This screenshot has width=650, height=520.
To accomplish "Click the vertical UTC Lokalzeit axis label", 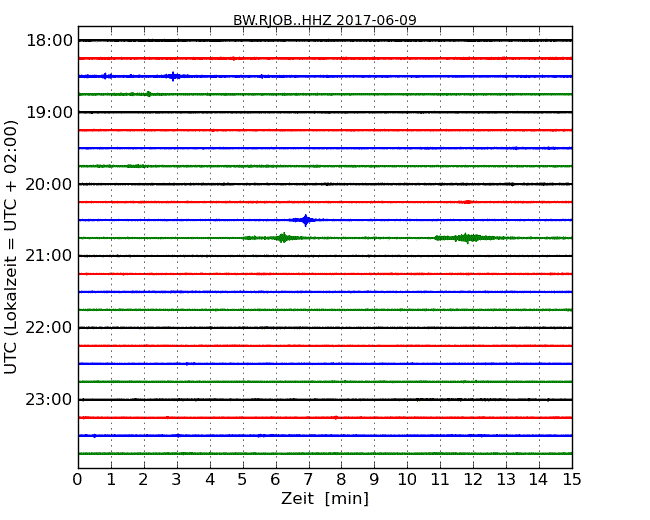I will (11, 247).
